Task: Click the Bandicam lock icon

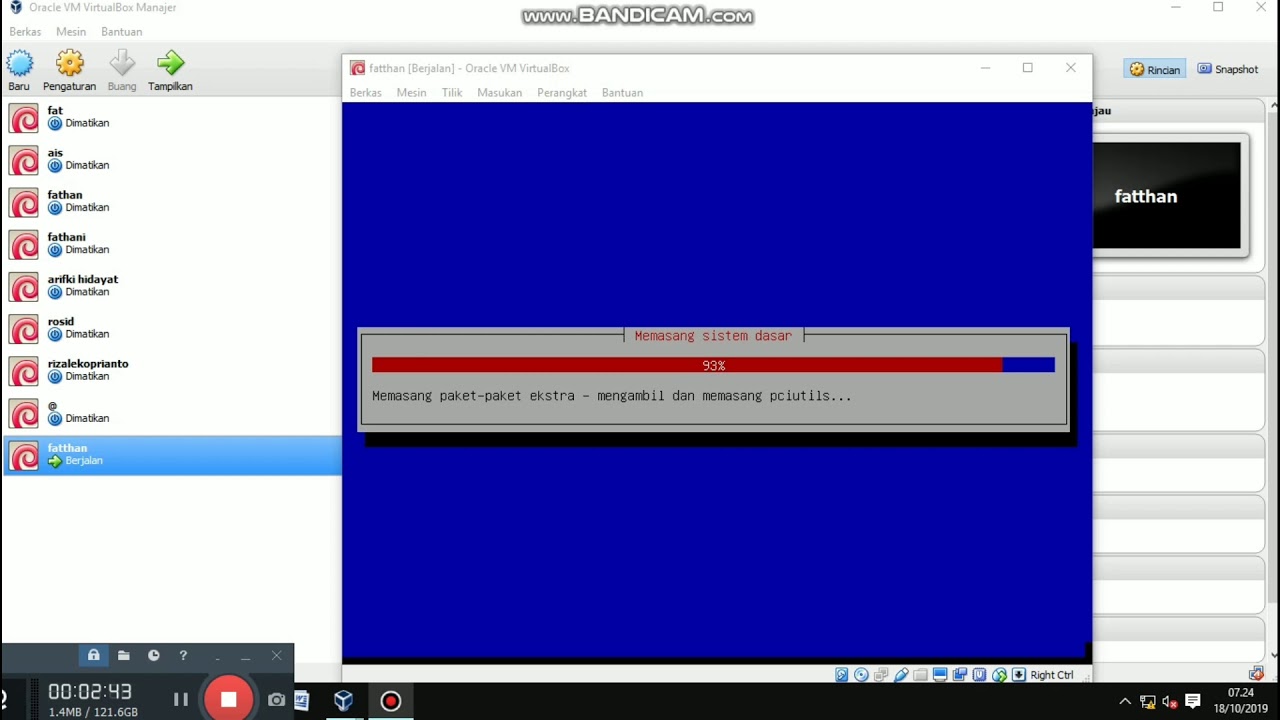Action: [x=94, y=656]
